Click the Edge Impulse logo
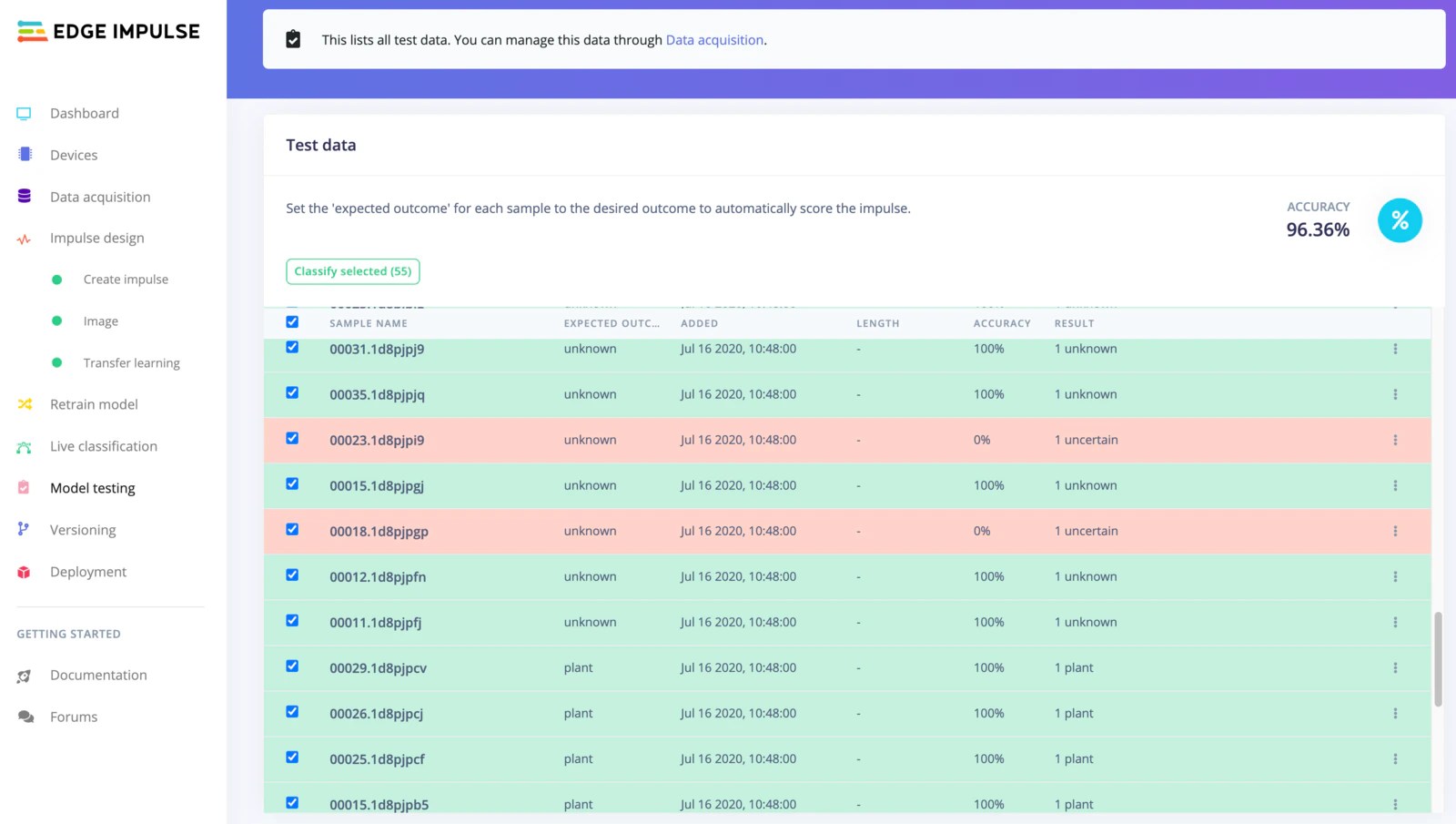 [106, 31]
